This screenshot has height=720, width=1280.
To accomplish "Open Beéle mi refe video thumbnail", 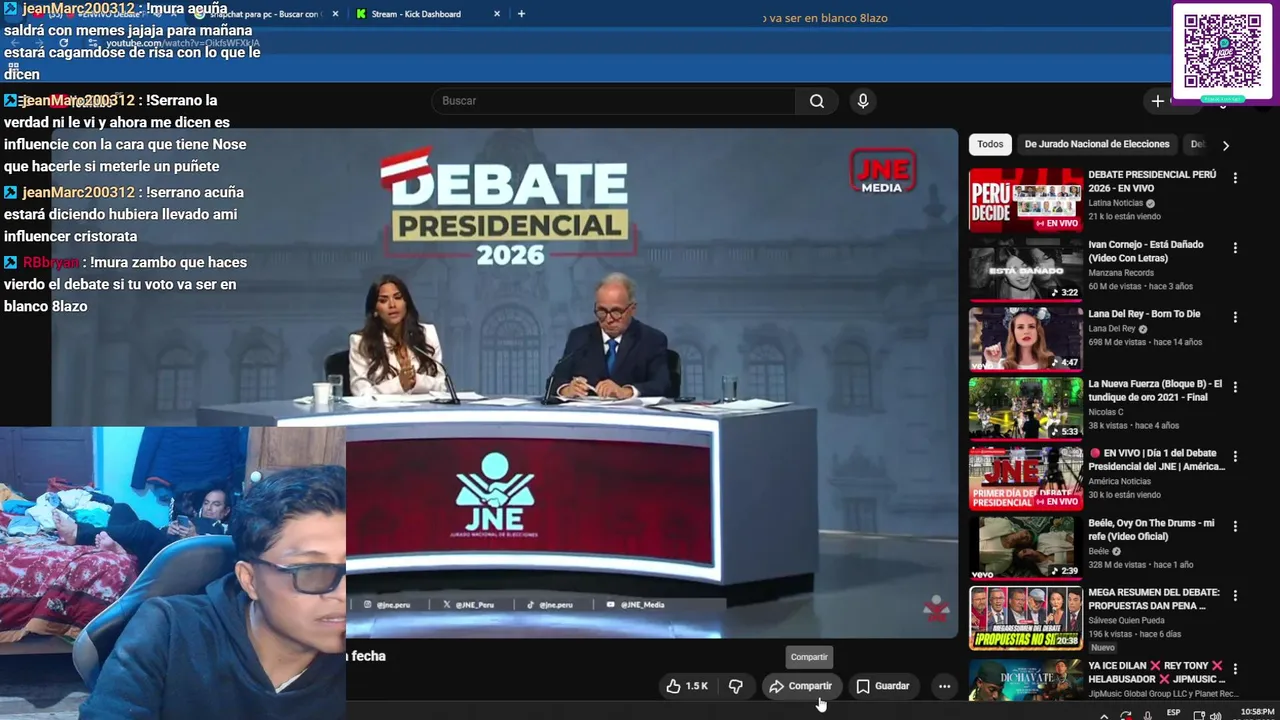I will tap(1026, 548).
